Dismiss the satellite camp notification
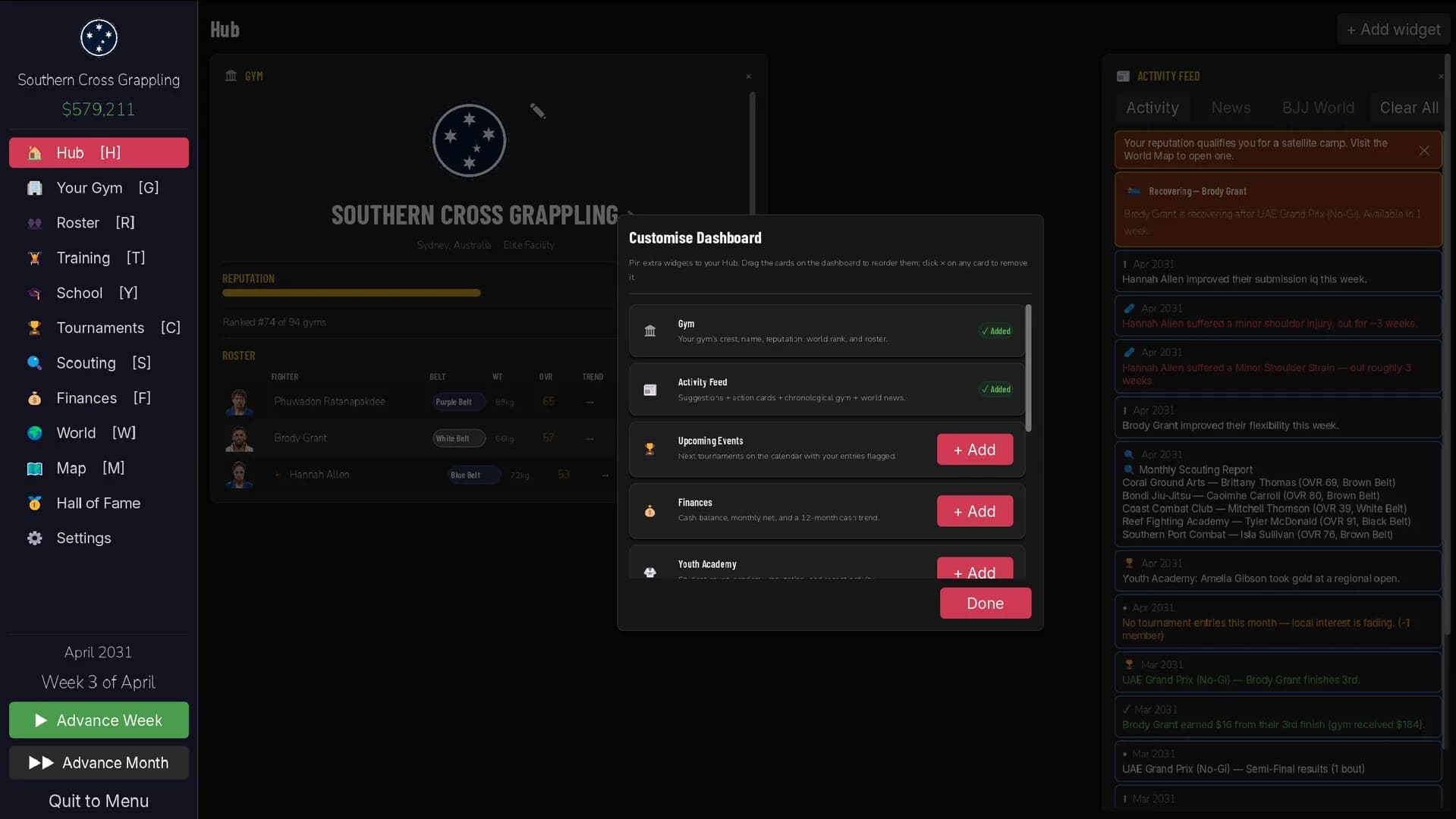The width and height of the screenshot is (1456, 819). [1424, 150]
